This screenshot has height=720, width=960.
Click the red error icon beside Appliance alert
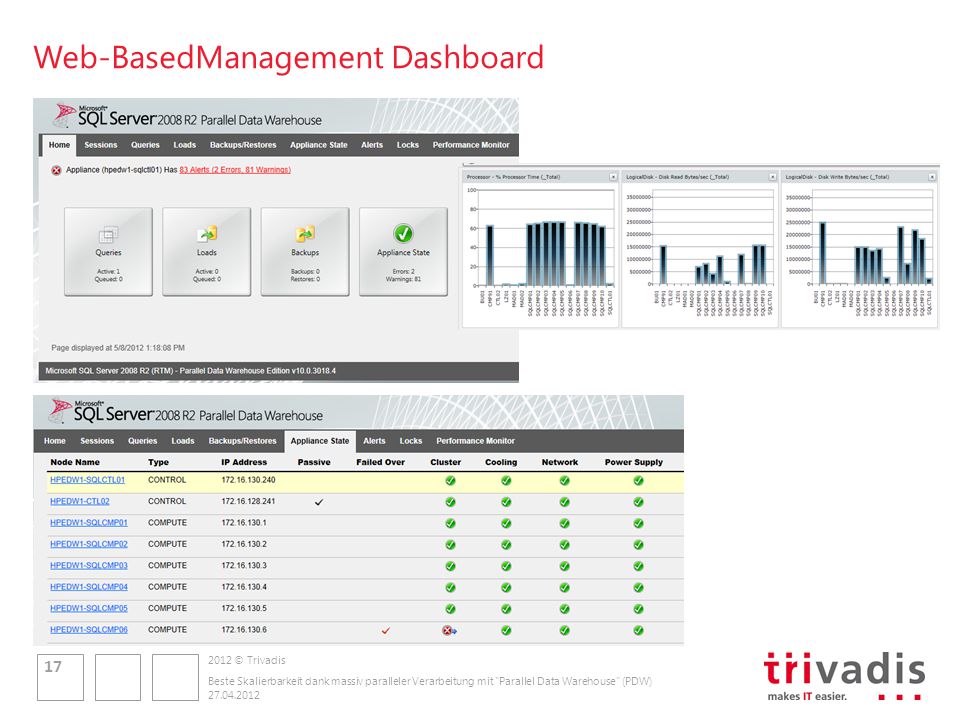(x=56, y=170)
